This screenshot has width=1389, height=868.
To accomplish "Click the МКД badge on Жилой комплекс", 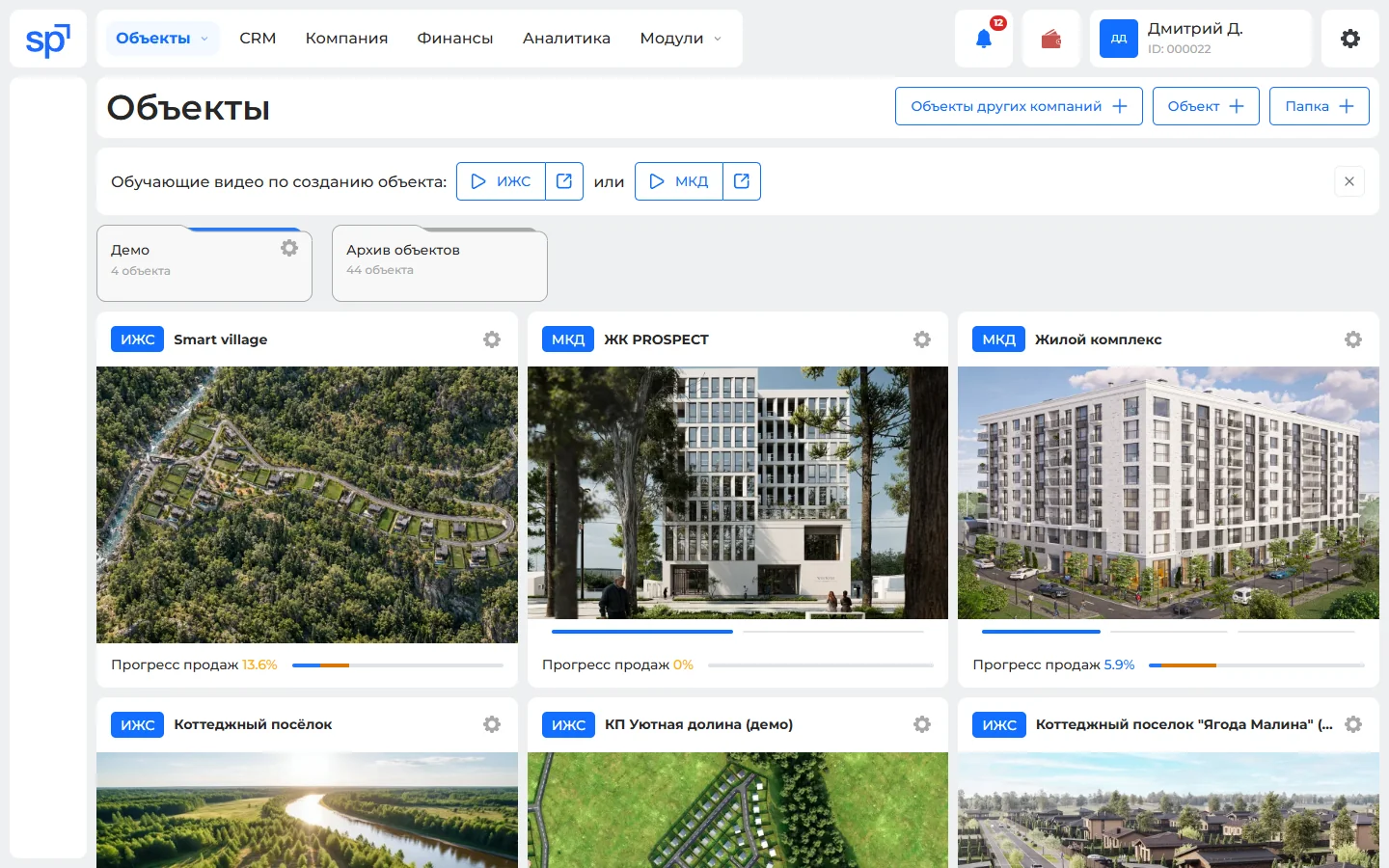I will [x=999, y=339].
